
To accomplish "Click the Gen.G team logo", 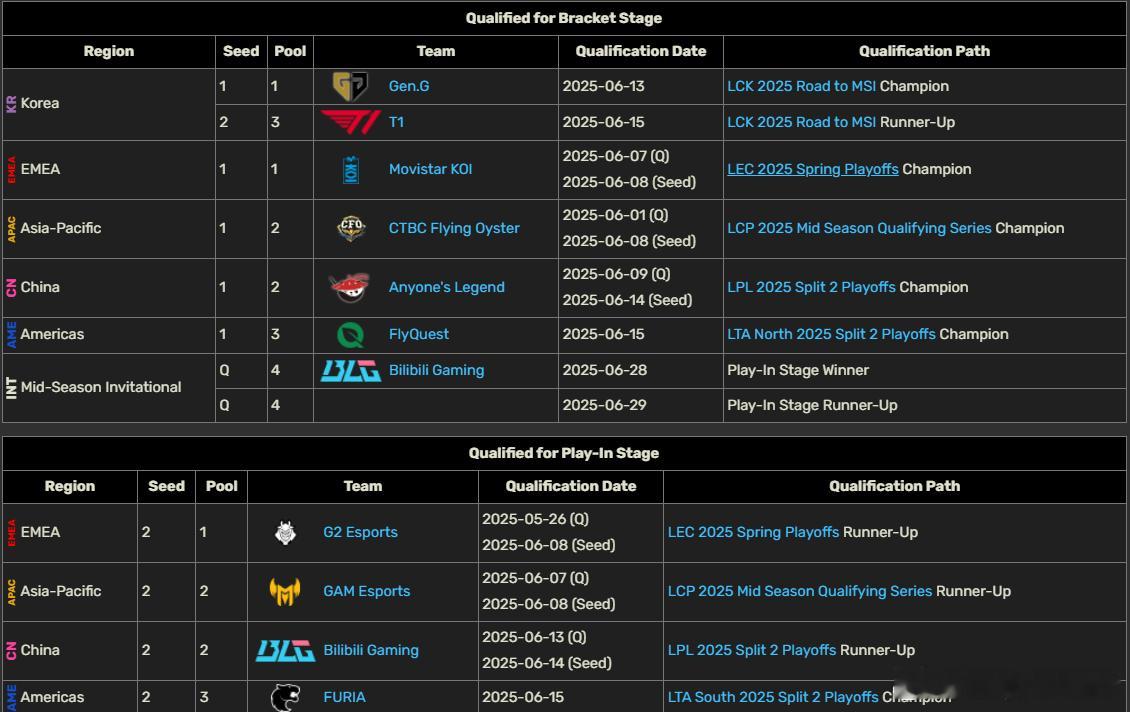I will tap(350, 86).
